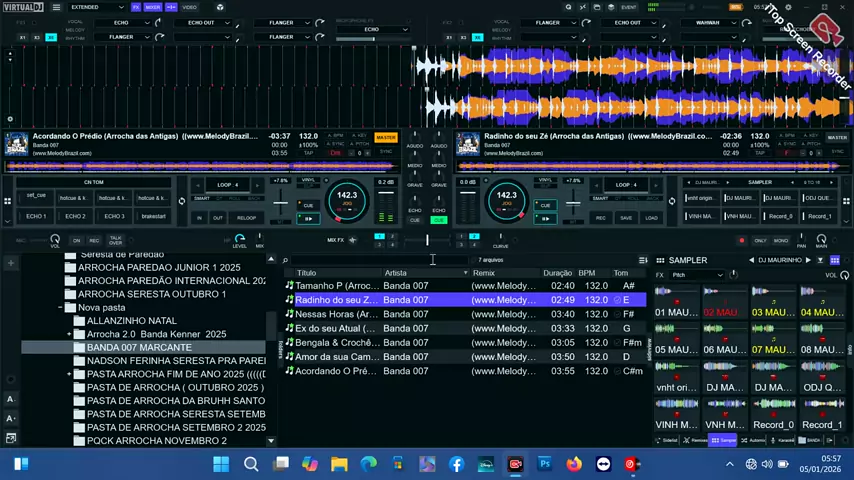
Task: Click the crossfader slider
Action: coord(427,240)
